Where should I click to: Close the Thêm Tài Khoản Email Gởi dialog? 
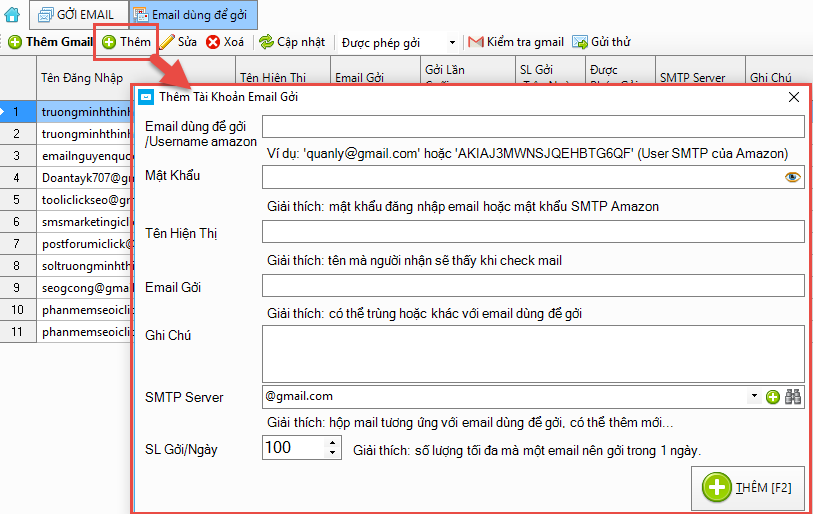793,97
